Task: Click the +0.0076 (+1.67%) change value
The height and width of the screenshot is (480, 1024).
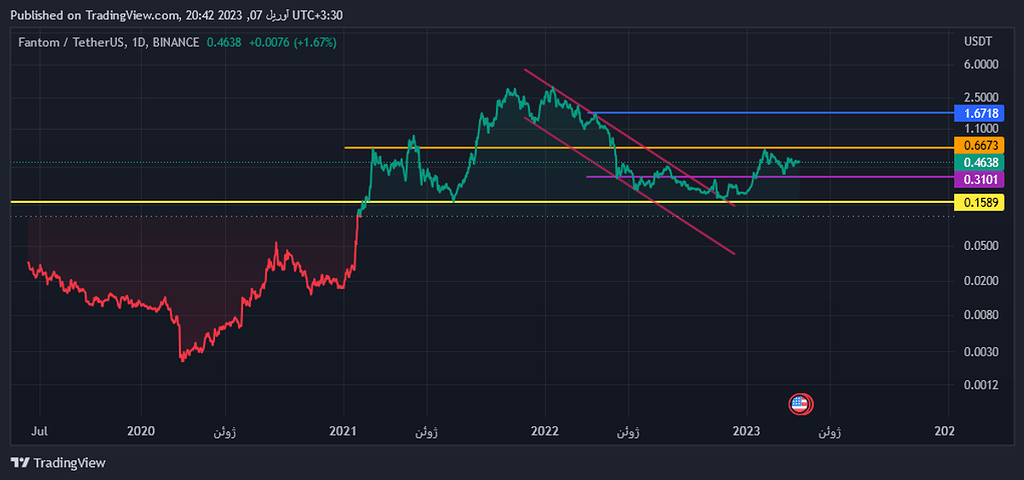Action: coord(292,43)
